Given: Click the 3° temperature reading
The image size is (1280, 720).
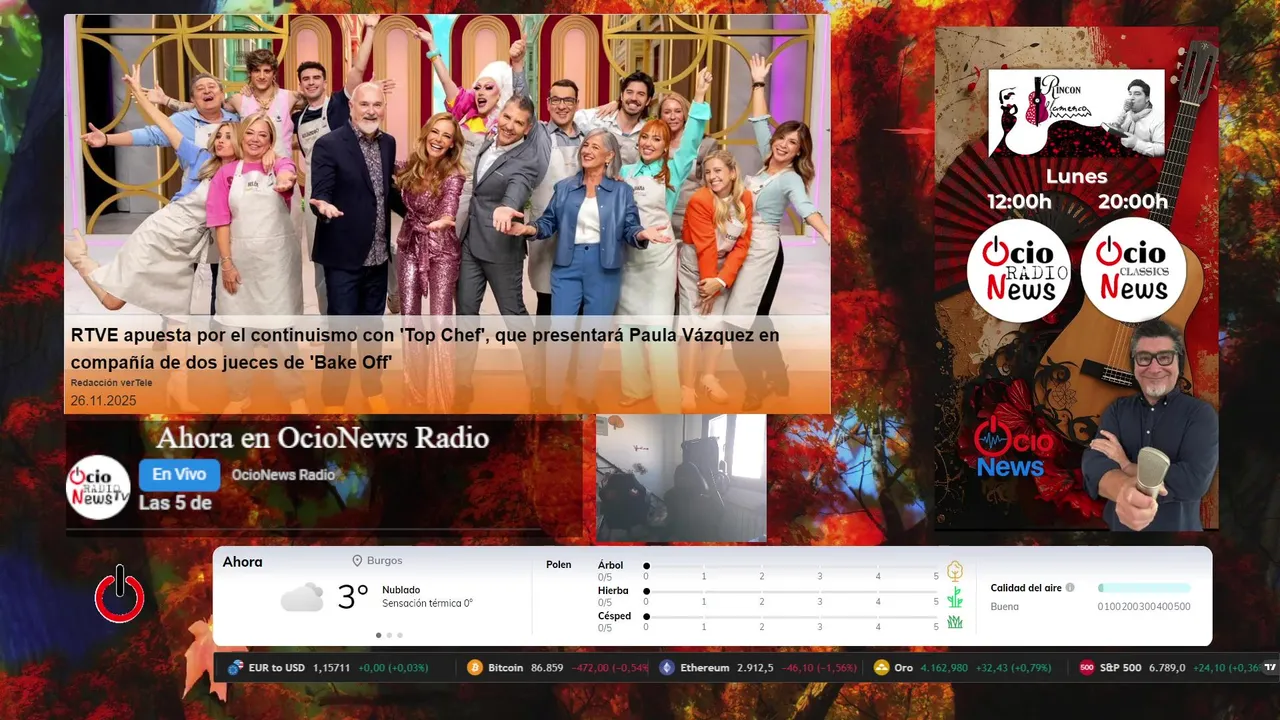Looking at the screenshot, I should (x=353, y=597).
